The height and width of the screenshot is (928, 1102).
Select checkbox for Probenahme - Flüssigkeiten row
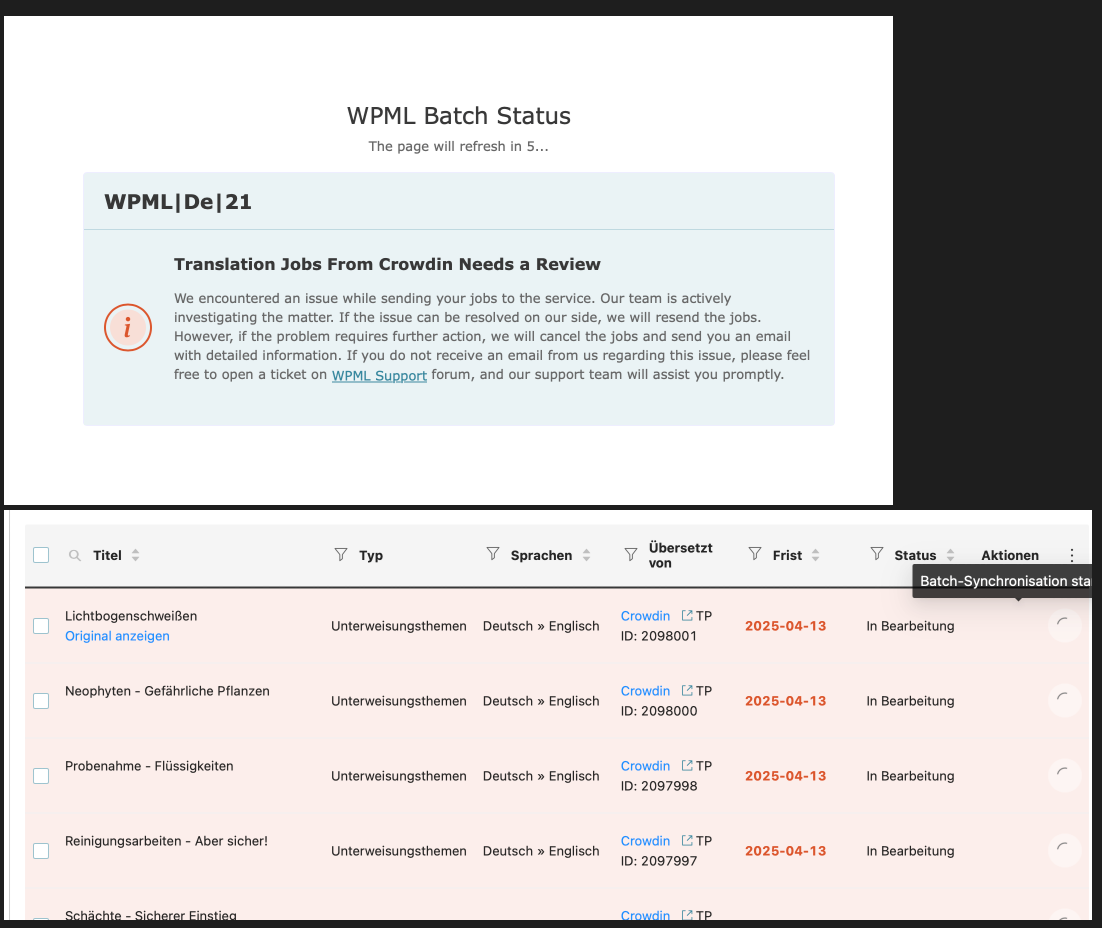[41, 776]
